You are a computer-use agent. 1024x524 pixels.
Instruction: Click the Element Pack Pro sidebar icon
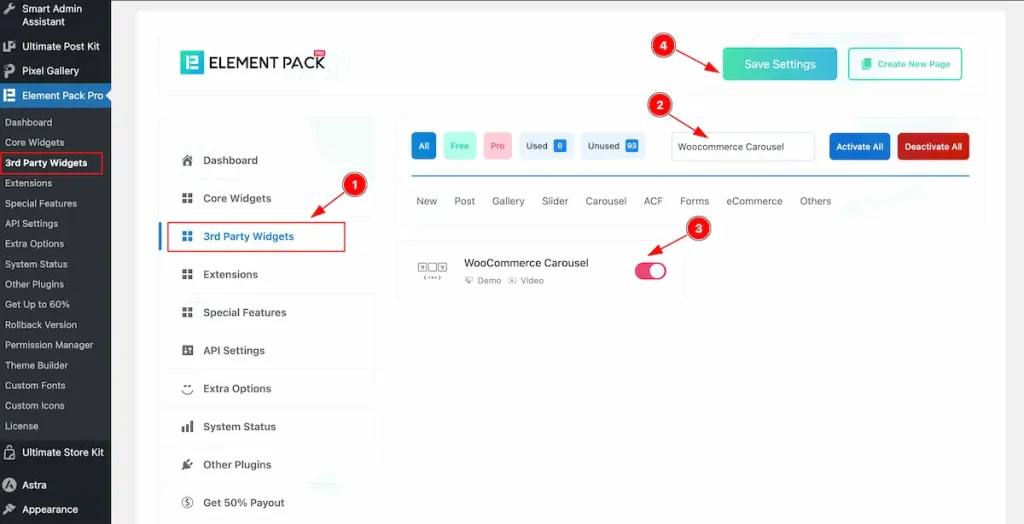click(9, 95)
